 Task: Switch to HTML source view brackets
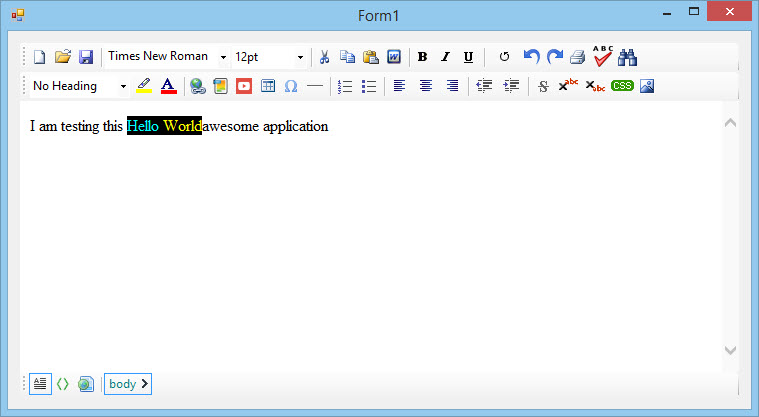[63, 384]
